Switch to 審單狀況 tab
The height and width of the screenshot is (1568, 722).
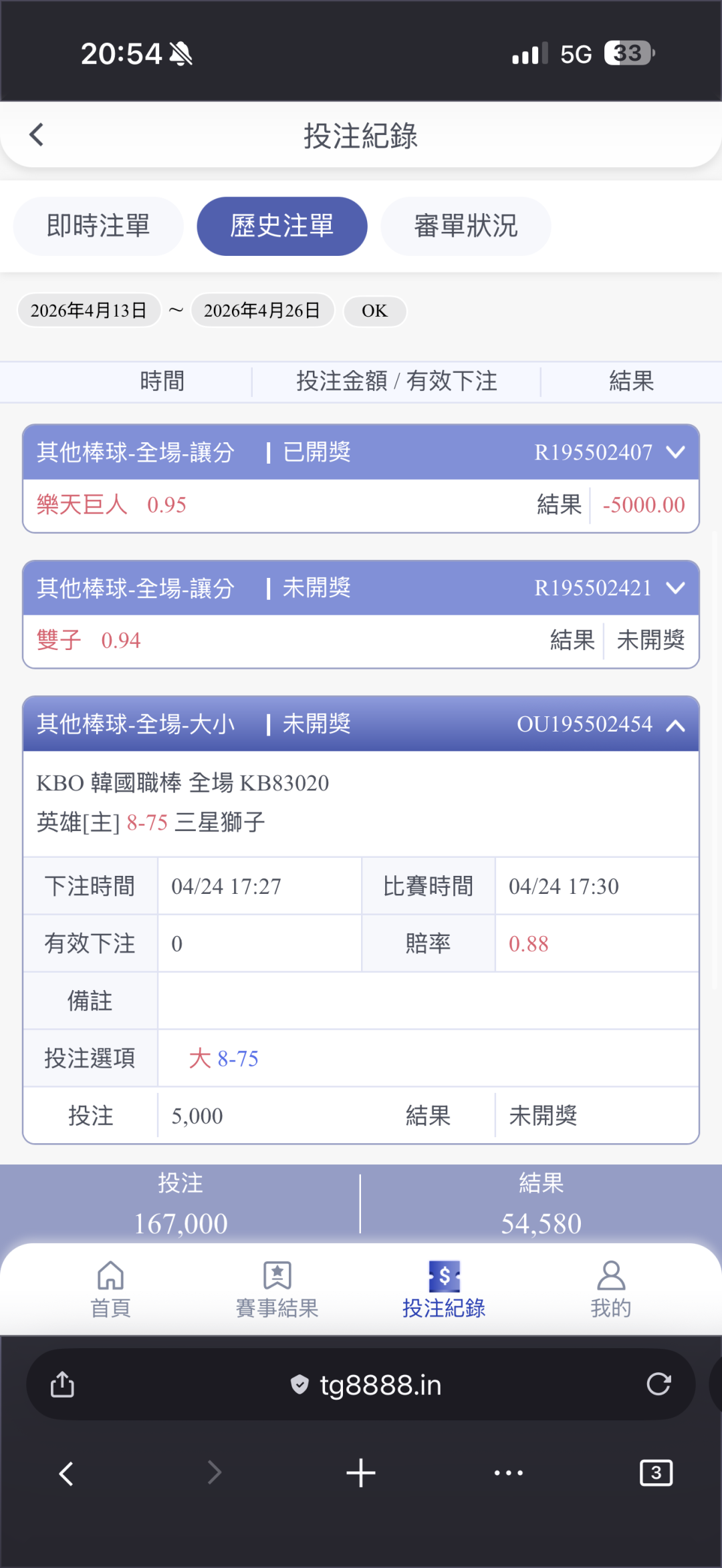tap(466, 226)
